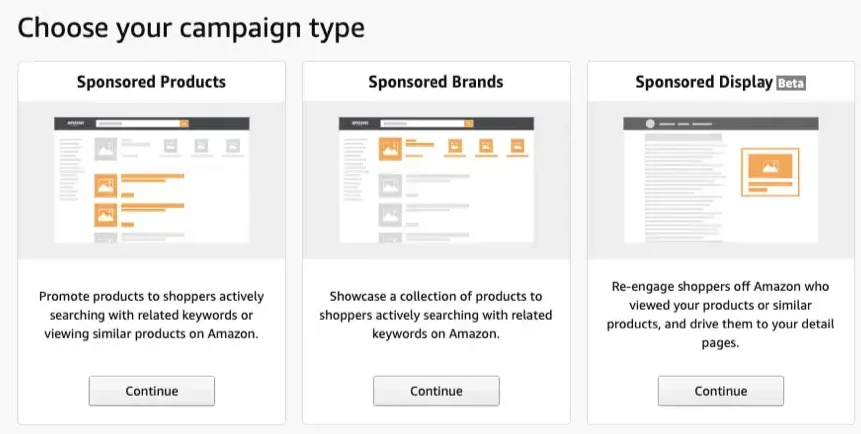Click the circle avatar in Sponsored Display preview header
Viewport: 861px width, 434px height.
(x=650, y=124)
